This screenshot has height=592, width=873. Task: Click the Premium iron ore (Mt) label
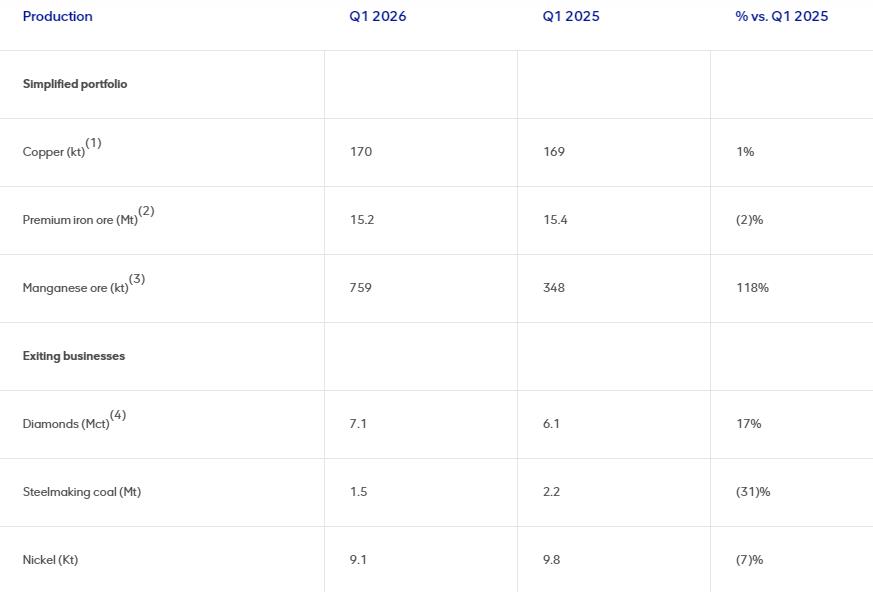point(80,220)
